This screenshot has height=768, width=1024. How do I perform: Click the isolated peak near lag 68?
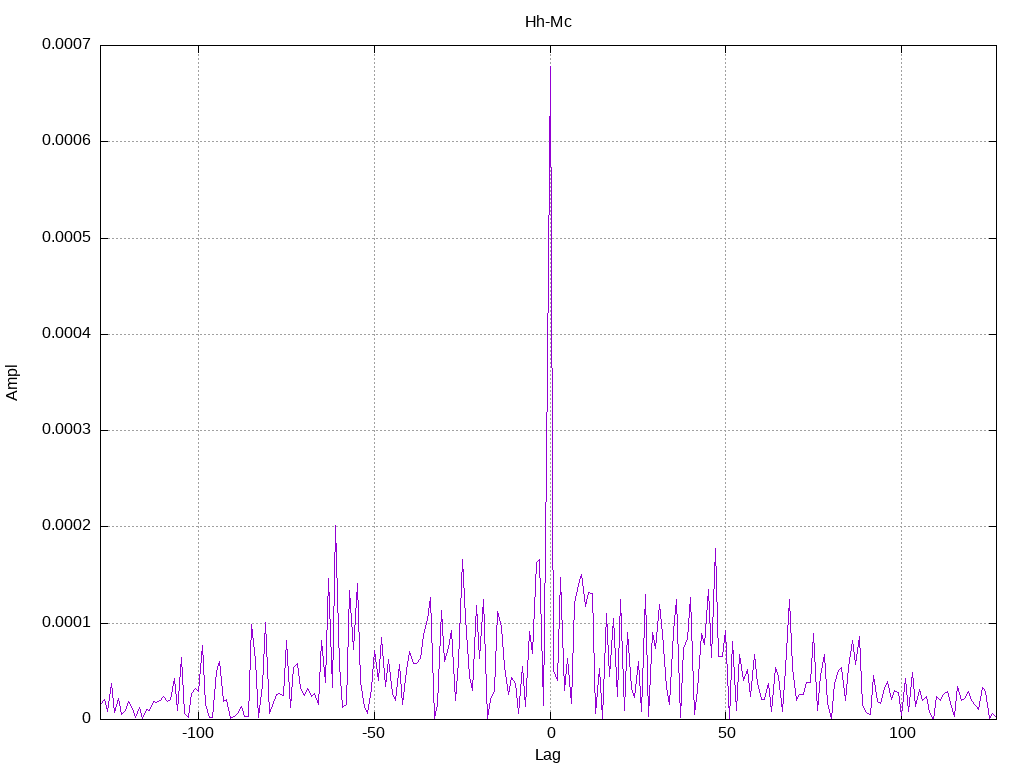tap(789, 600)
